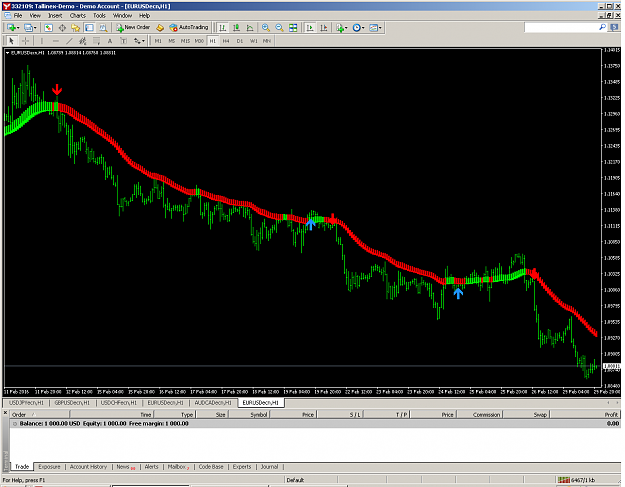Zoom out on the chart

279,27
